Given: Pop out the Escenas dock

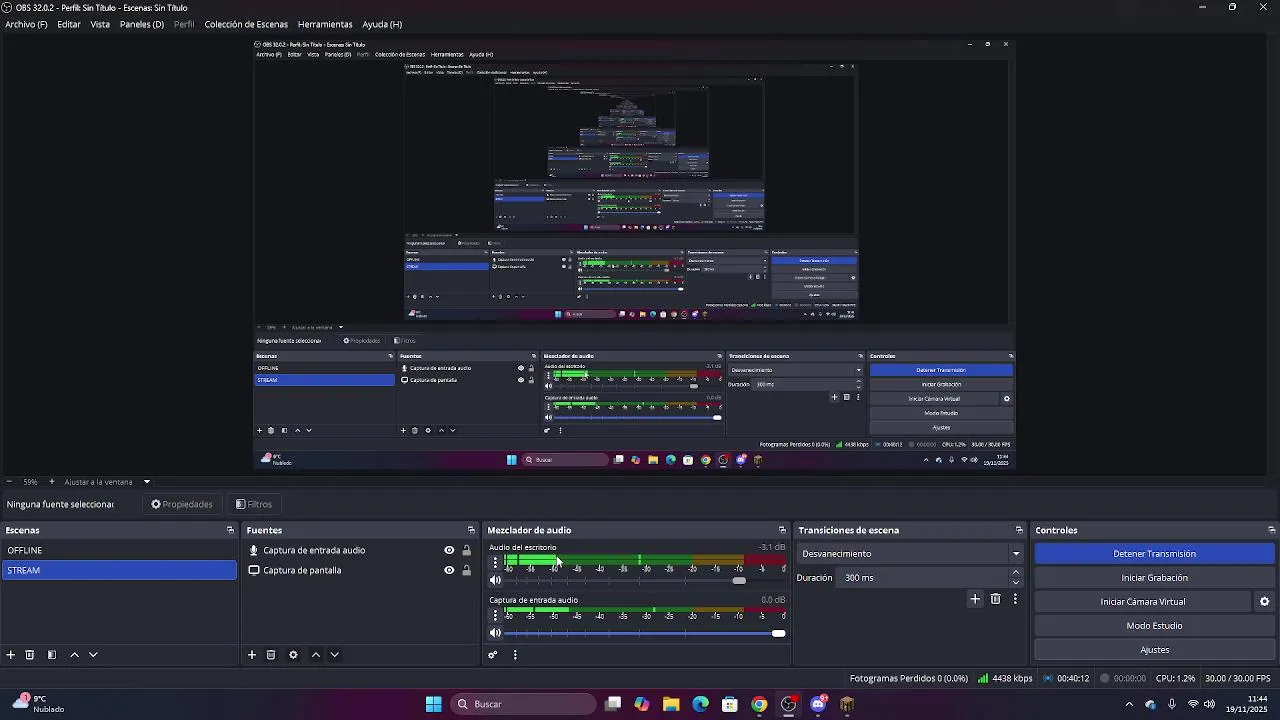Looking at the screenshot, I should (230, 530).
